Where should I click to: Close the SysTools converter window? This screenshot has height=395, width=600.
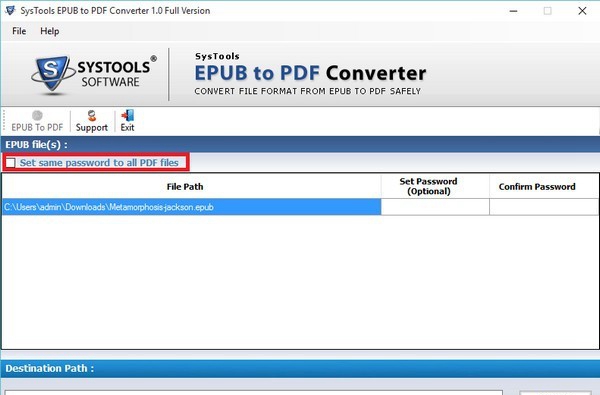582,11
